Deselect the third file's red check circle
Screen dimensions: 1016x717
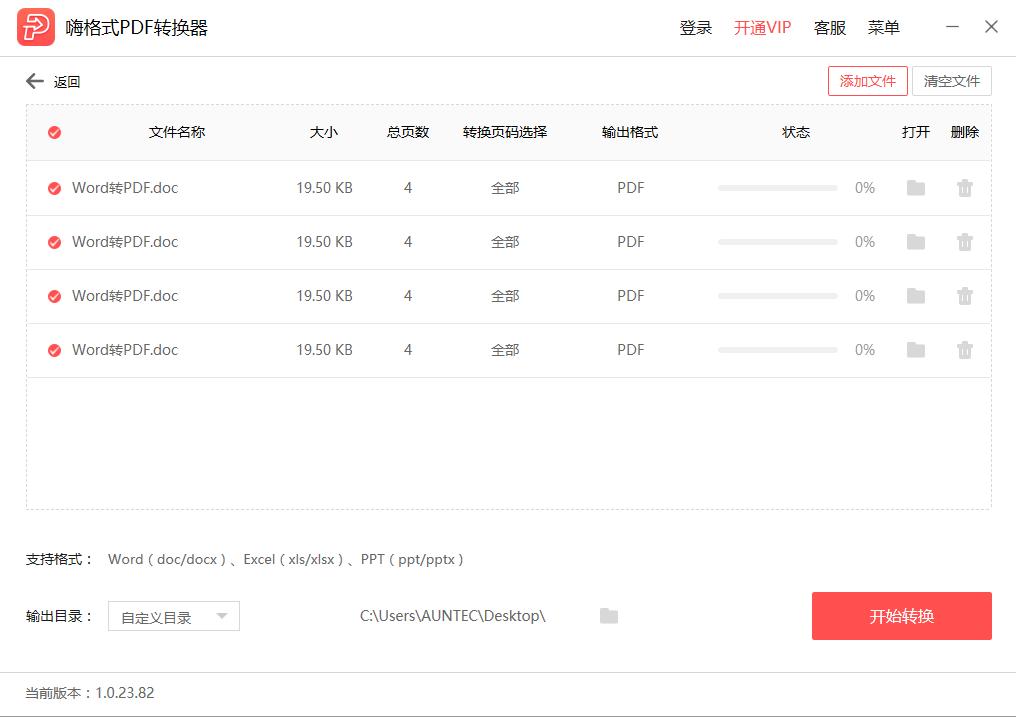point(54,295)
